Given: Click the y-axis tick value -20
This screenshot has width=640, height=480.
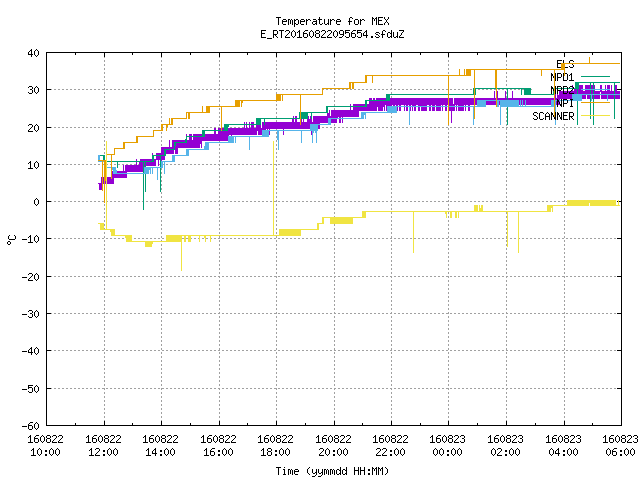Looking at the screenshot, I should 31,277.
